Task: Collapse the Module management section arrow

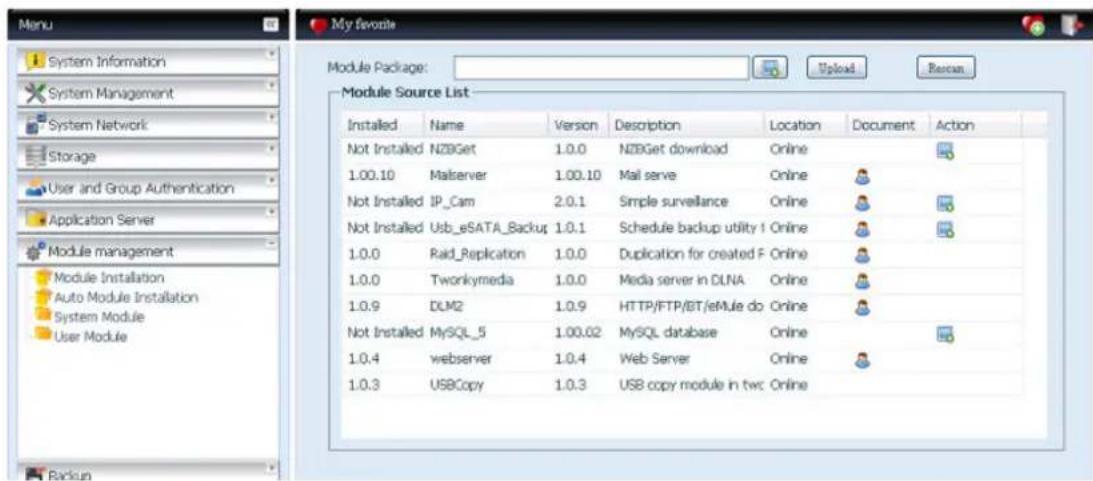Action: pos(273,242)
